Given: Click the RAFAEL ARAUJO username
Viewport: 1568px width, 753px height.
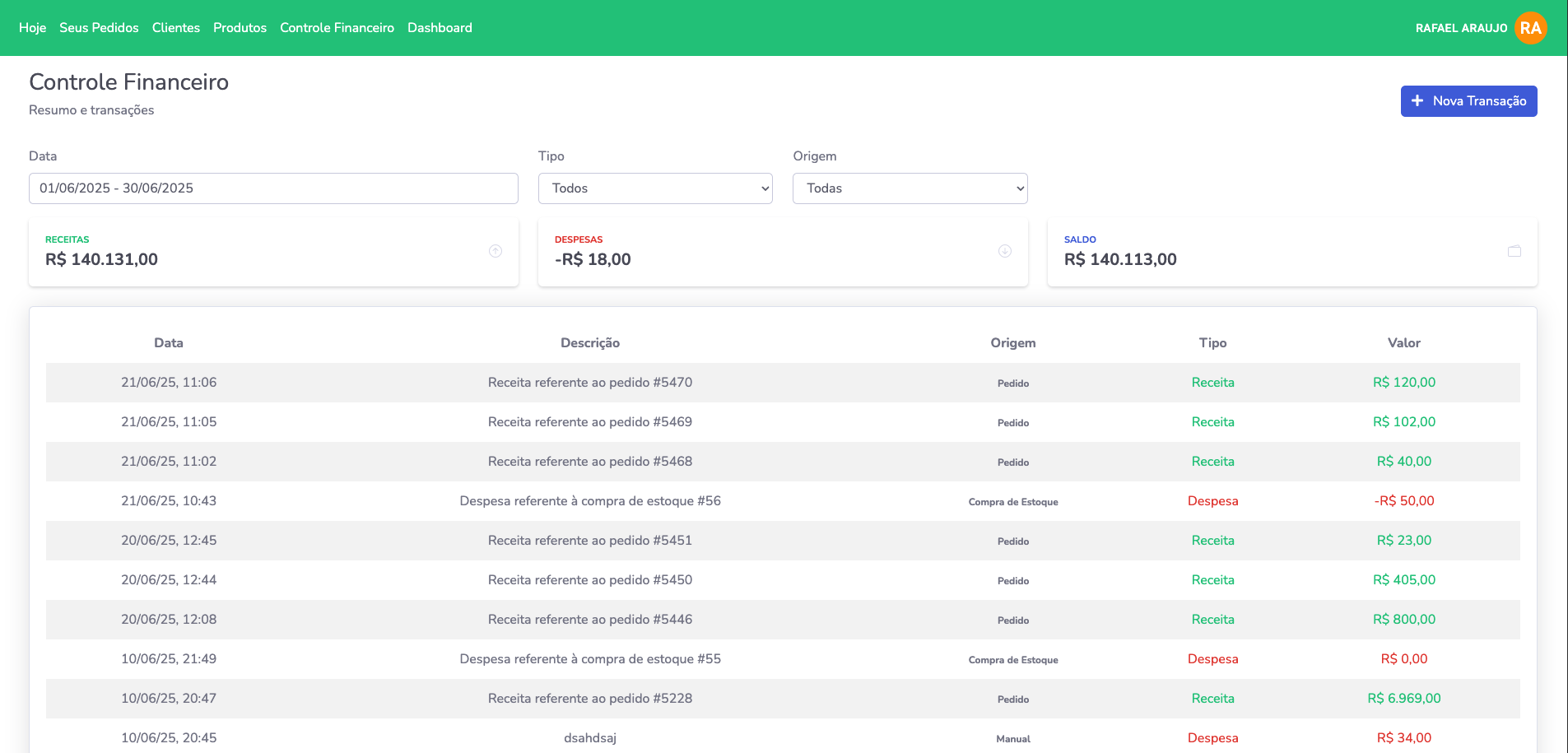Looking at the screenshot, I should 1461,28.
